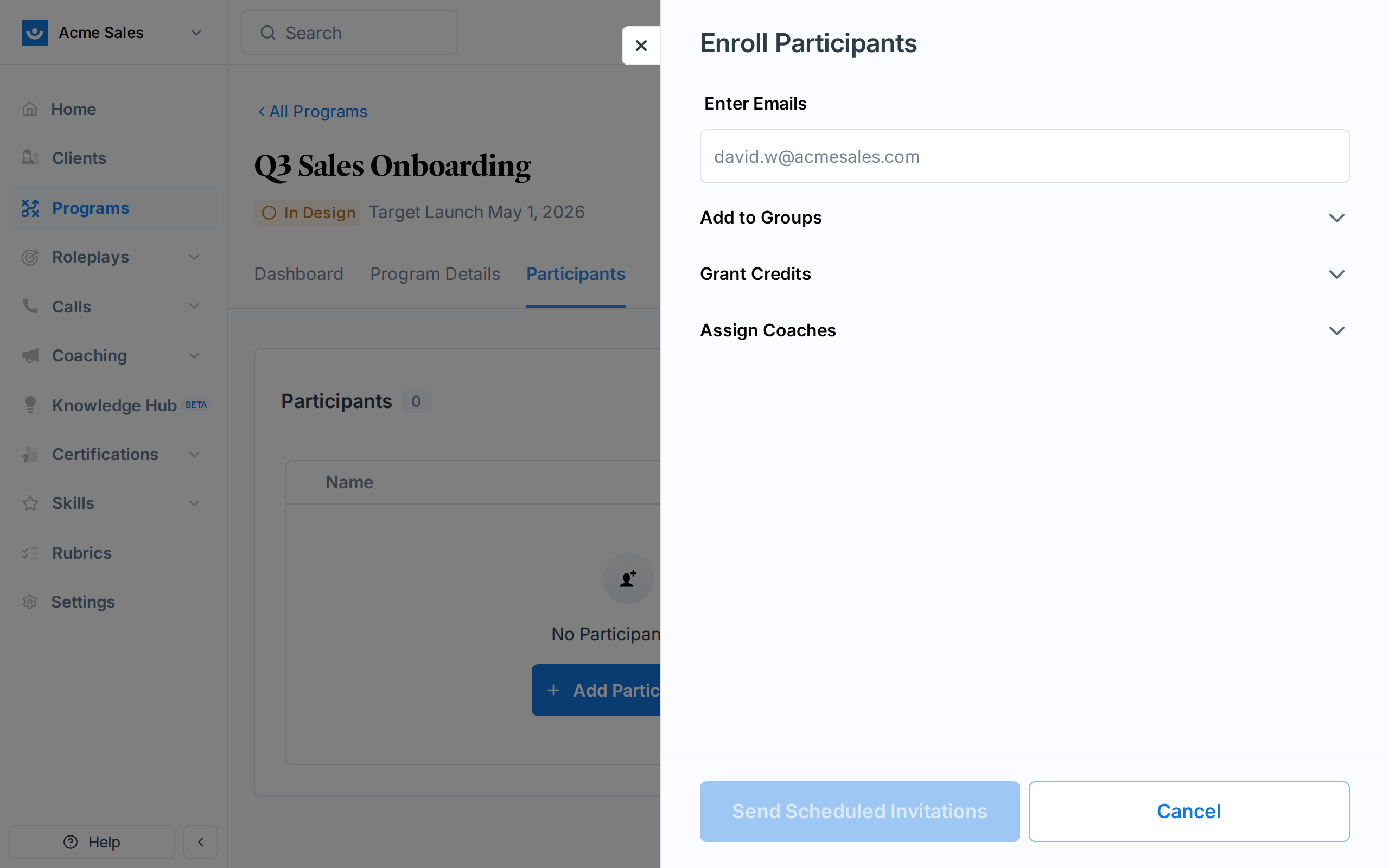
Task: Select the Clients icon in the sidebar
Action: pos(30,157)
